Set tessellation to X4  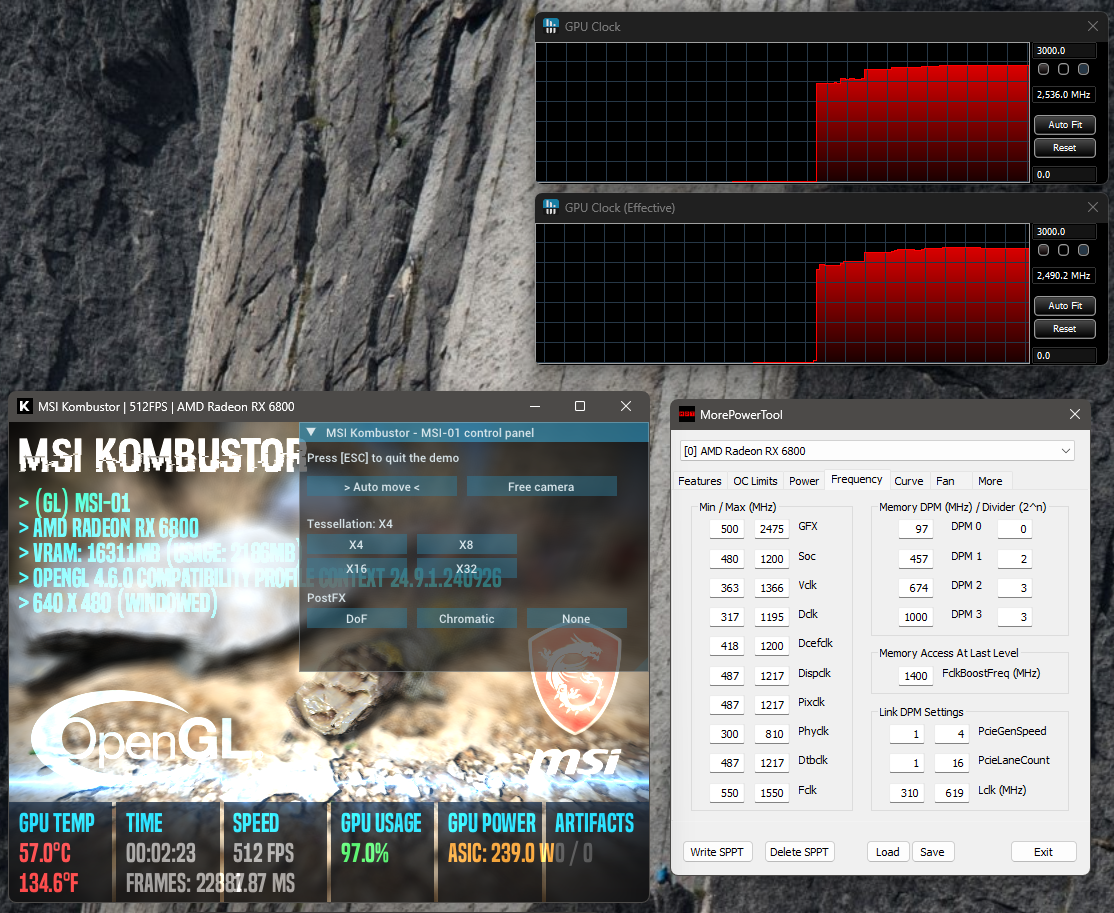tap(357, 545)
